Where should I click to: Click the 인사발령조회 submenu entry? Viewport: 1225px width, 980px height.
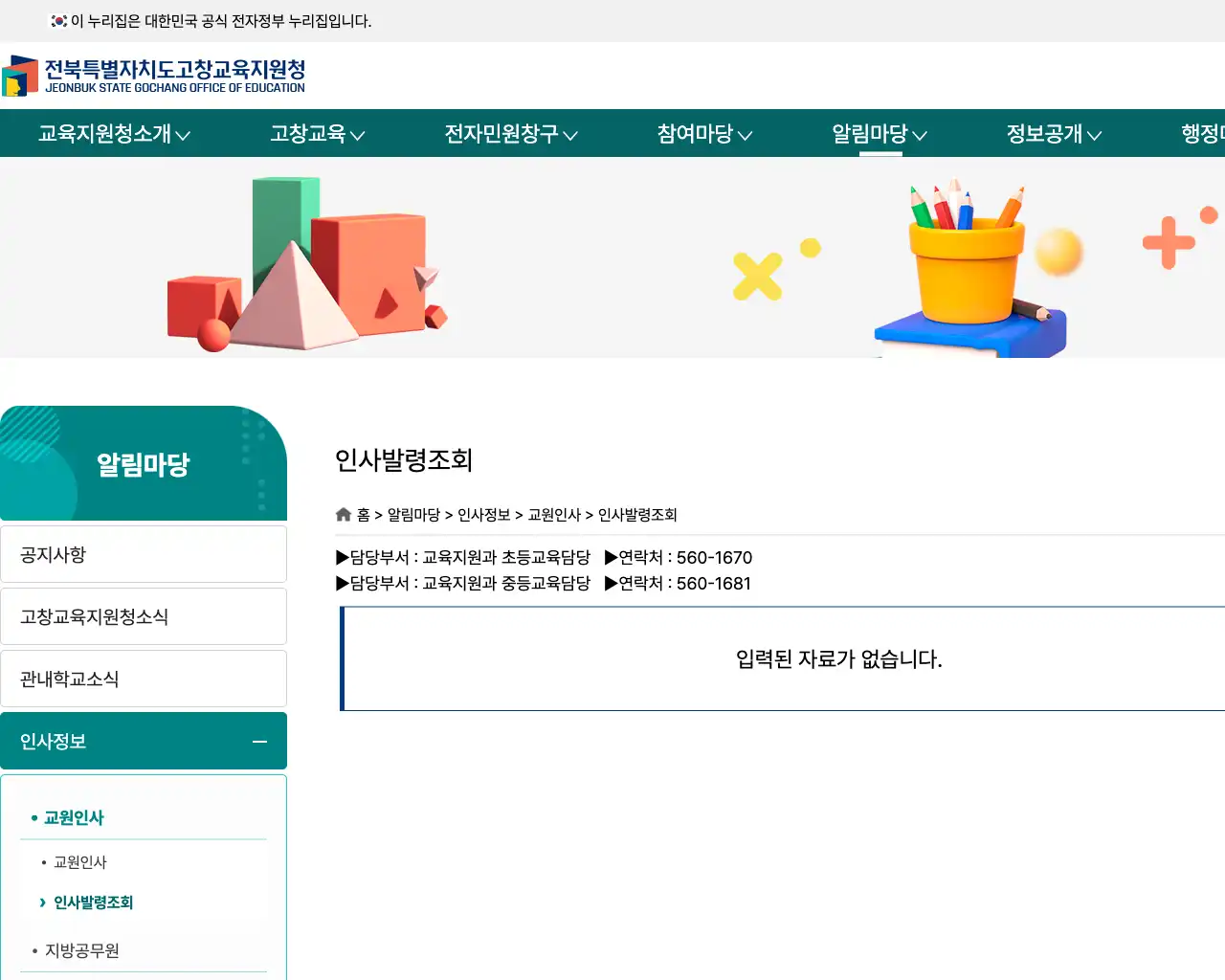(x=93, y=902)
